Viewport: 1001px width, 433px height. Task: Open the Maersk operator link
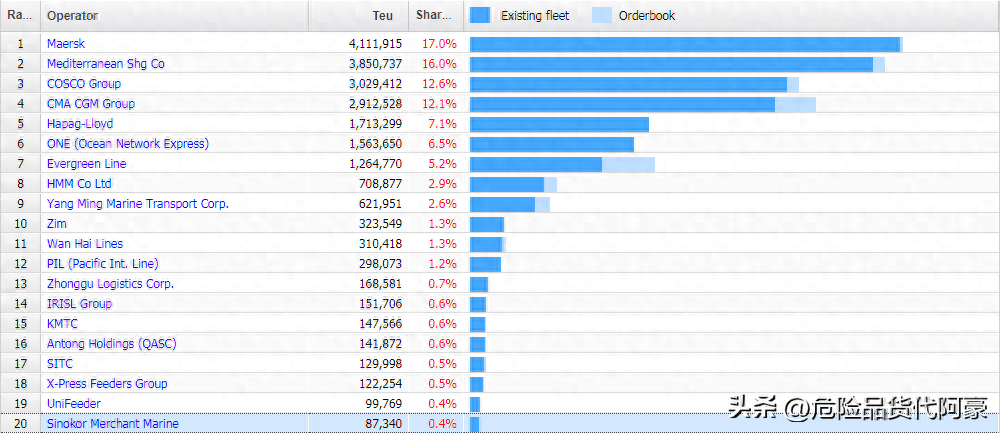66,44
